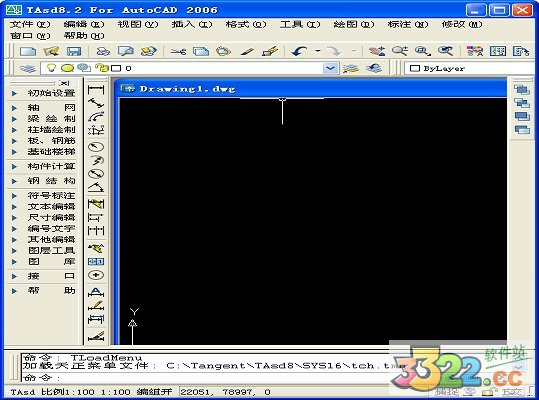Select the Linear dimension tool icon
Viewport: 539px width, 400px height.
coord(96,90)
